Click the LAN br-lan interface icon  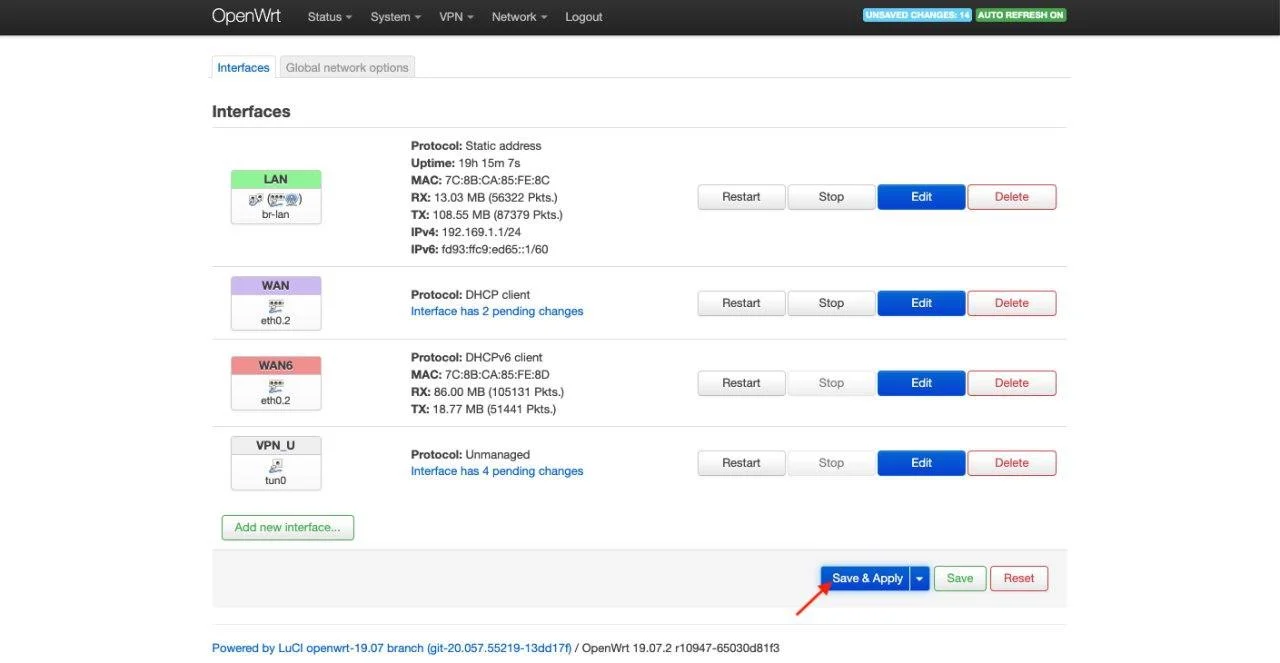click(x=275, y=200)
